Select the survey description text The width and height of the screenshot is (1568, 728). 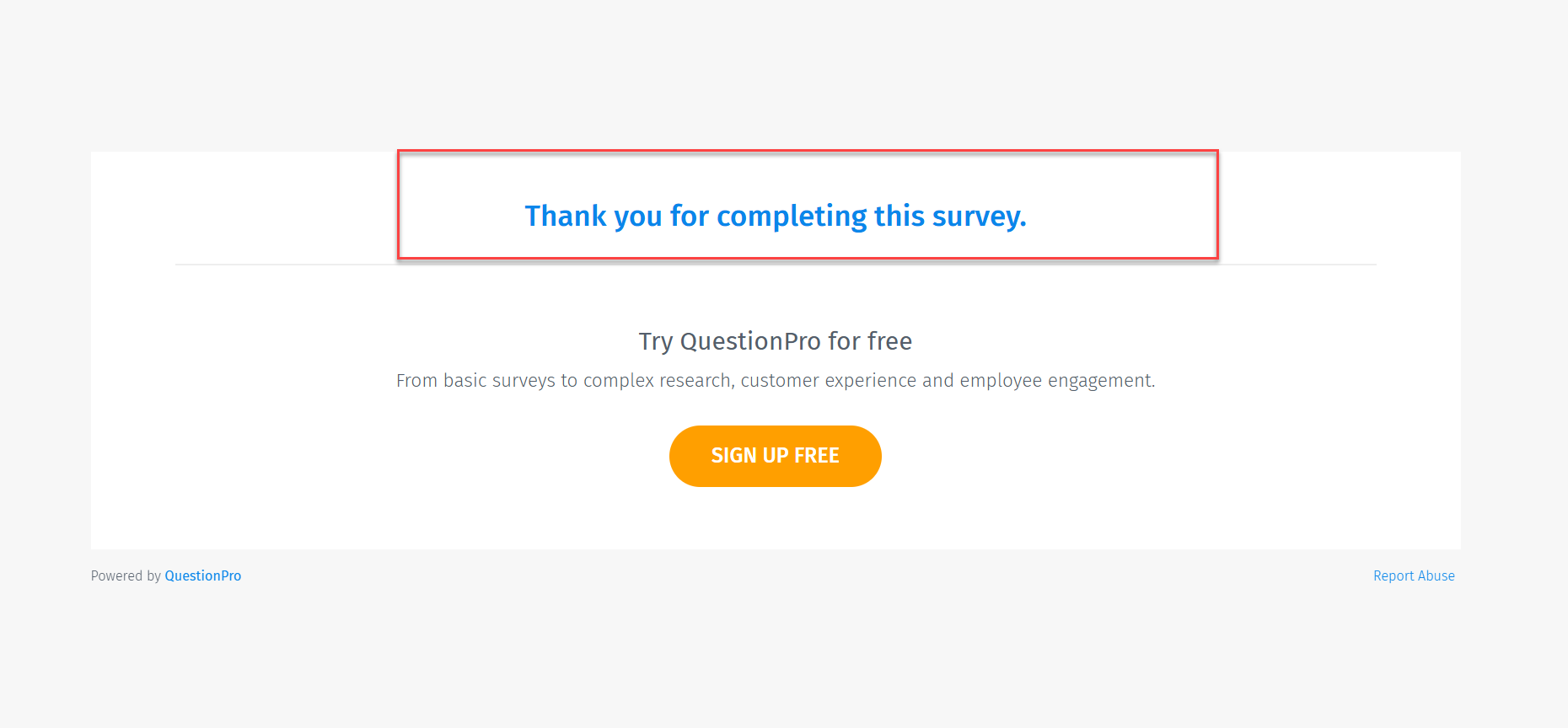(x=776, y=380)
